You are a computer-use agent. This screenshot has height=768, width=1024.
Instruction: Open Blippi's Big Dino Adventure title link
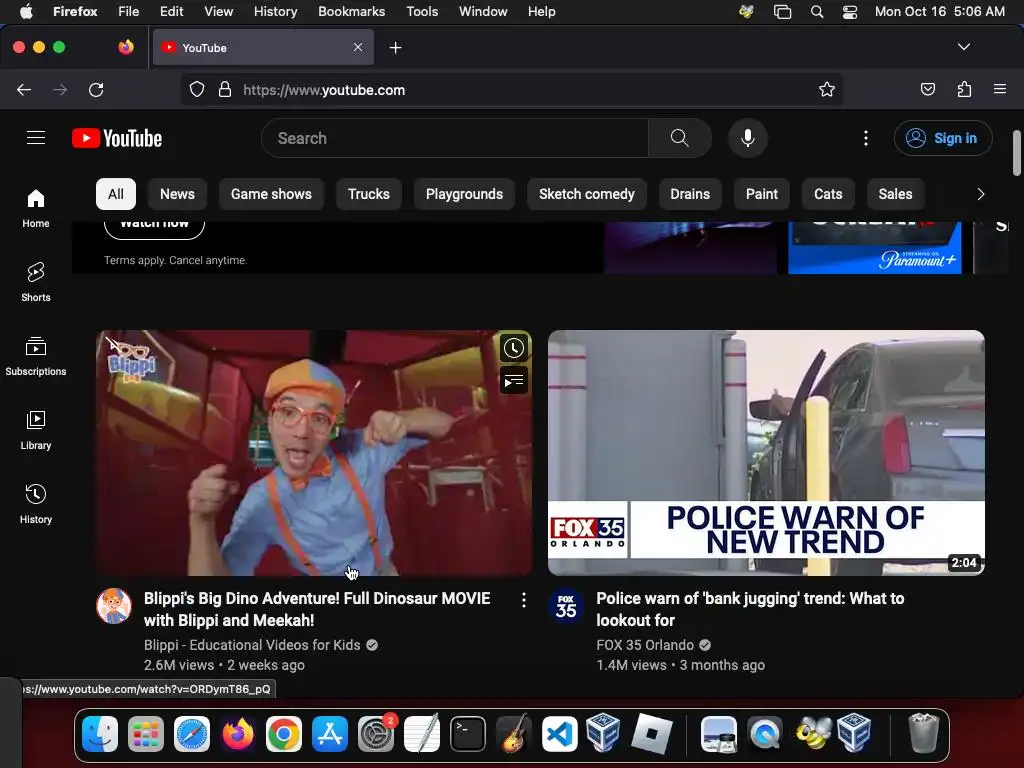click(x=317, y=609)
